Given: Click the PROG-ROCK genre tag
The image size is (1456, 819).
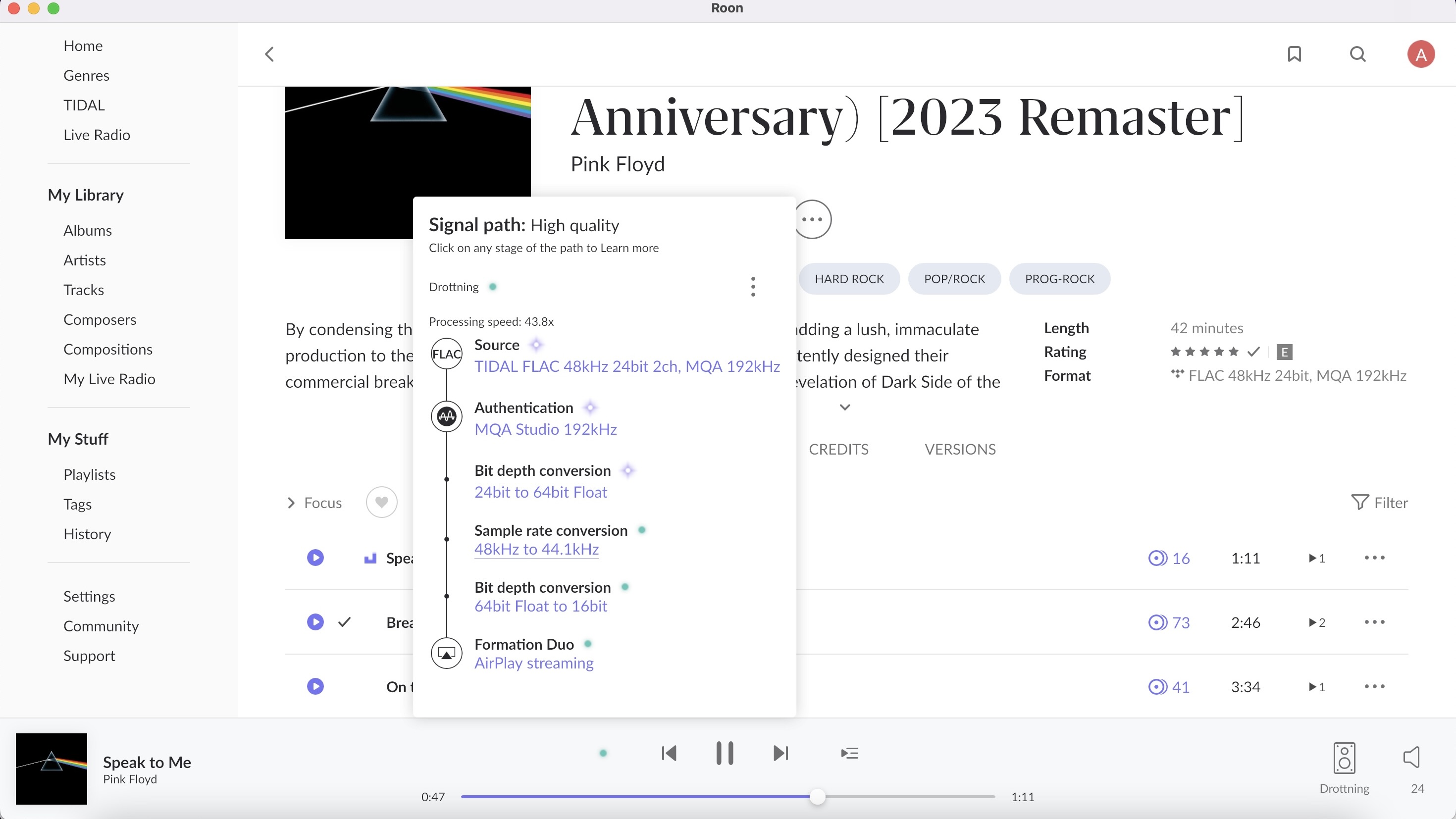Looking at the screenshot, I should [1059, 279].
